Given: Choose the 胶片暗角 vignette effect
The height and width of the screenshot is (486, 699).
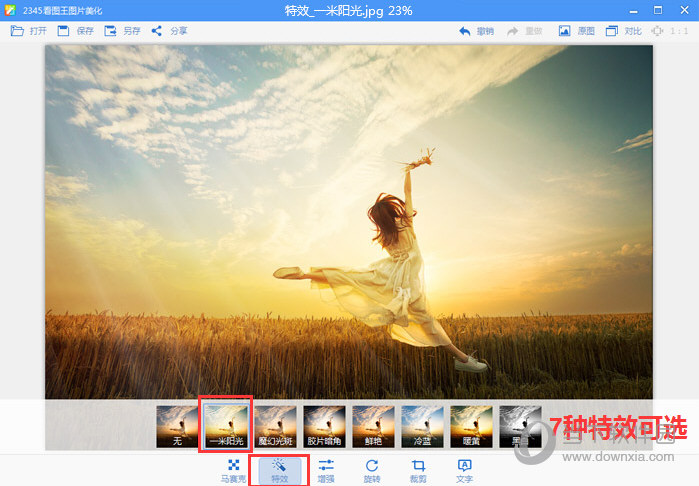Looking at the screenshot, I should [324, 425].
